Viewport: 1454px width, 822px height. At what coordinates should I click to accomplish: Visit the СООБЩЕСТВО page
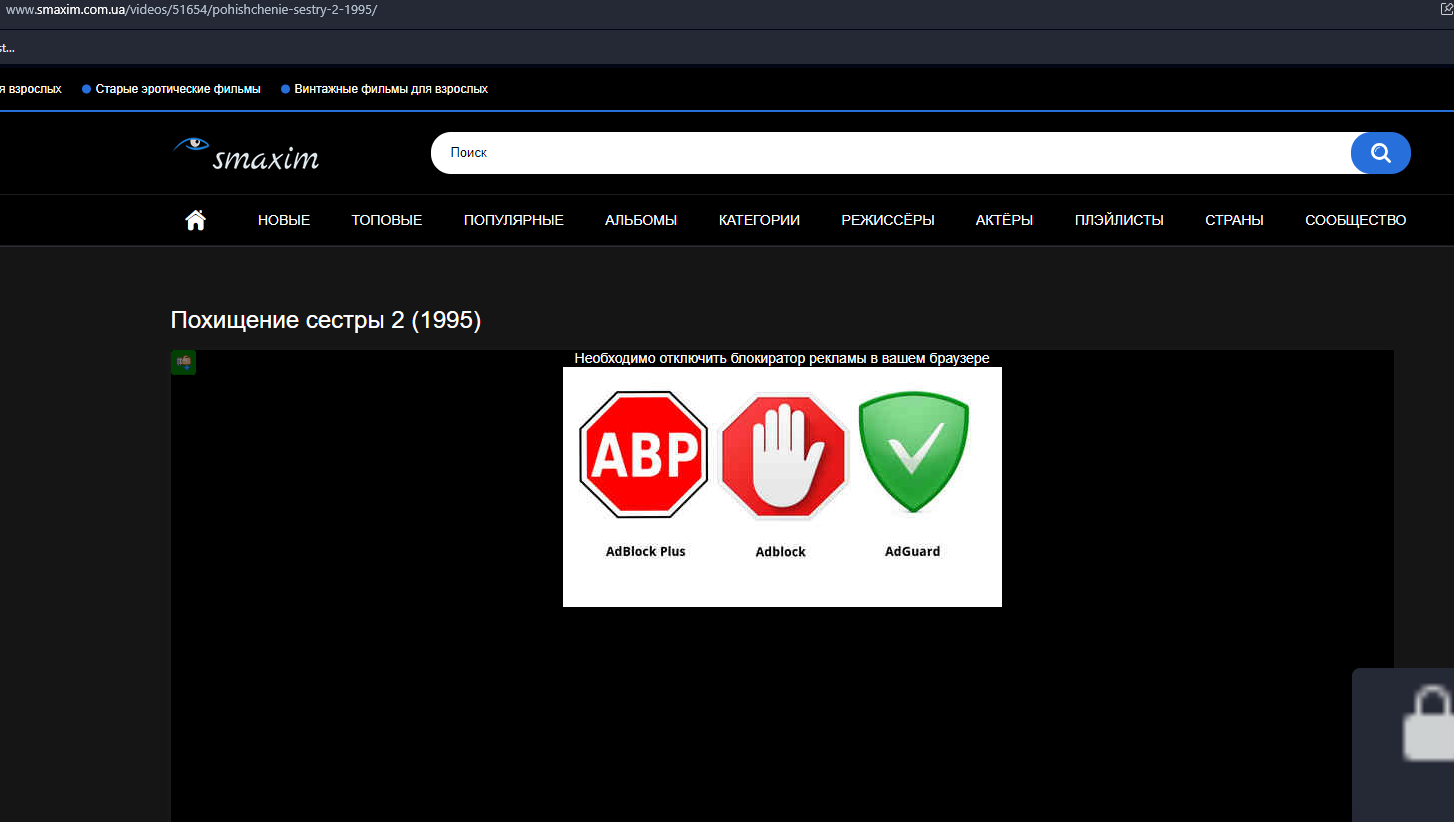[1355, 220]
